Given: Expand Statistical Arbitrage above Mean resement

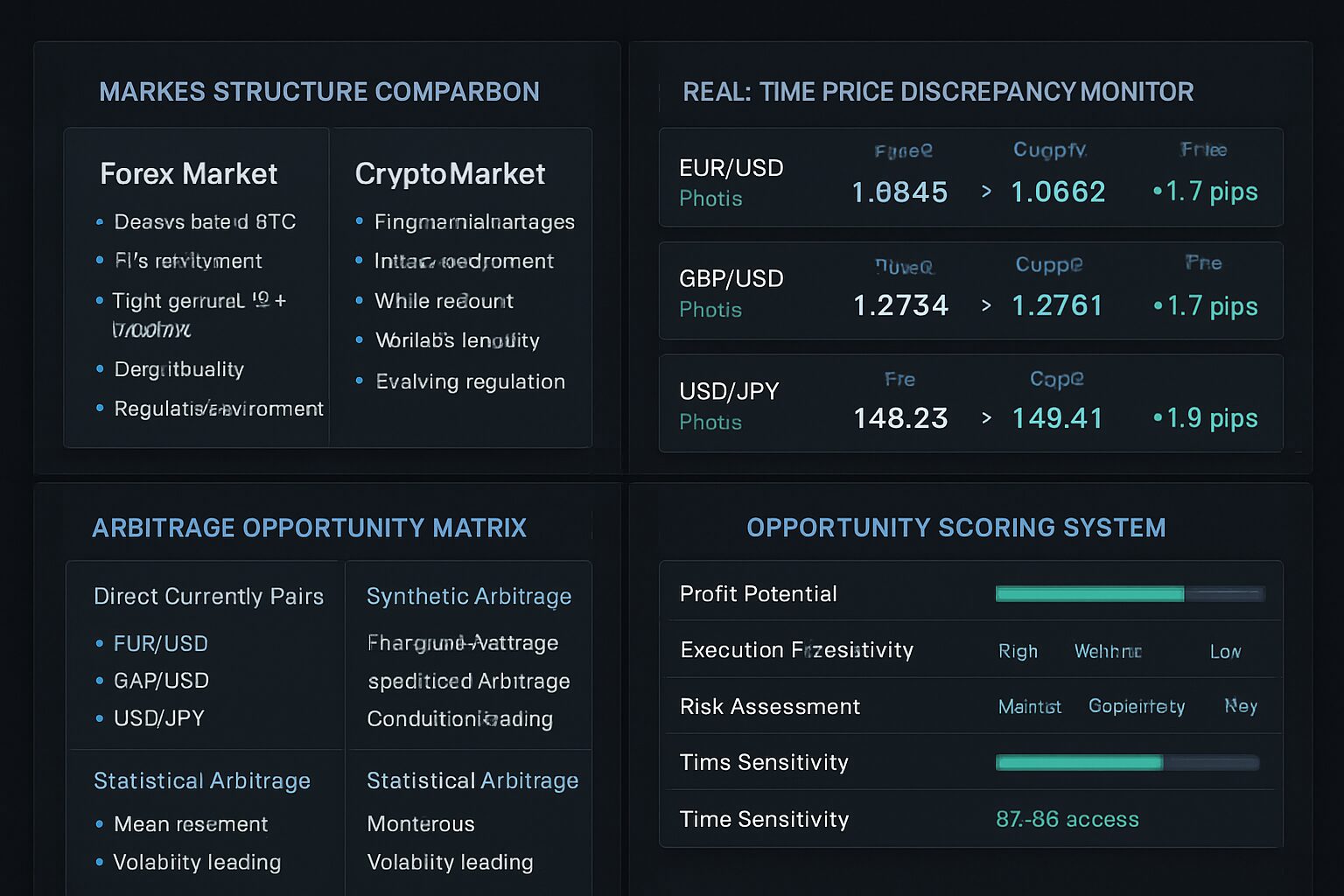Looking at the screenshot, I should pyautogui.click(x=201, y=780).
